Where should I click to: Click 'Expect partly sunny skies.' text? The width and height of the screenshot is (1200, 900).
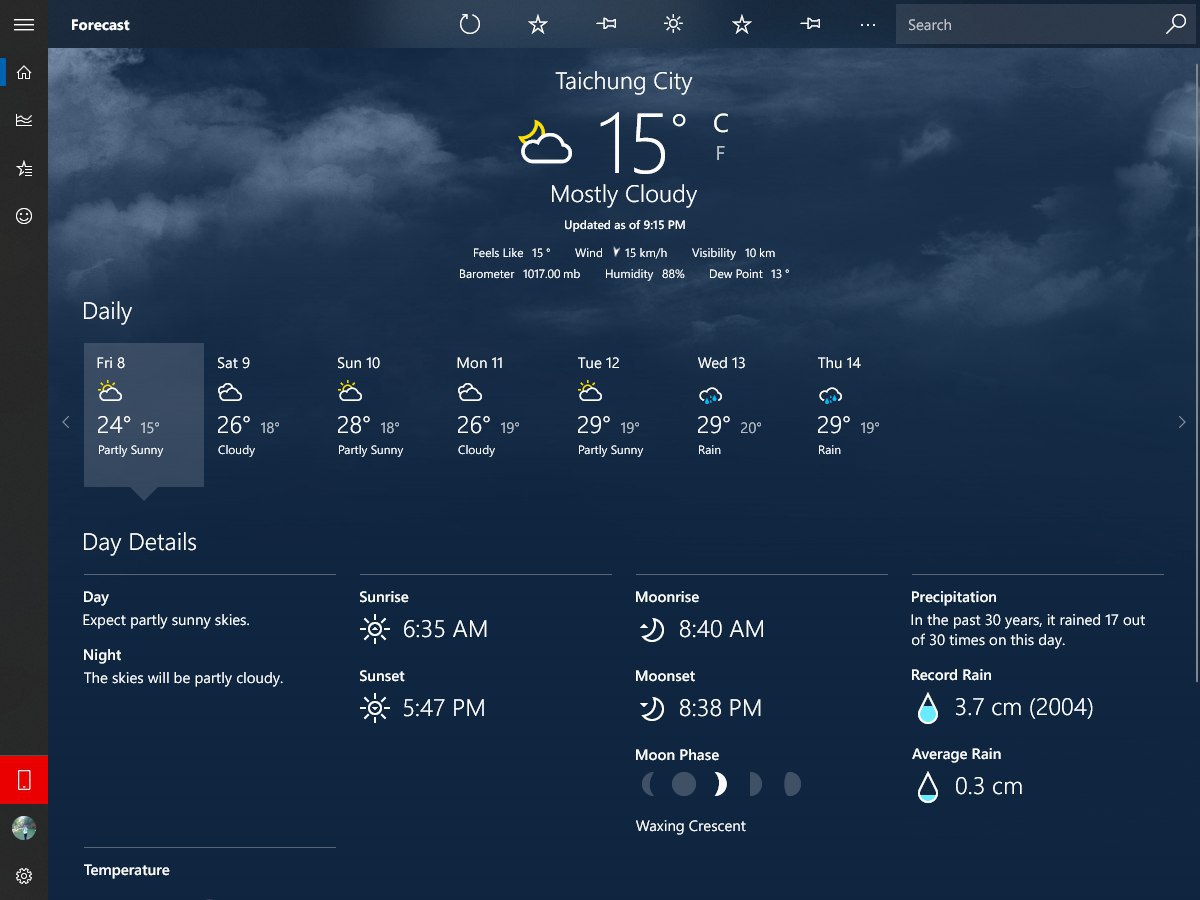tap(166, 620)
